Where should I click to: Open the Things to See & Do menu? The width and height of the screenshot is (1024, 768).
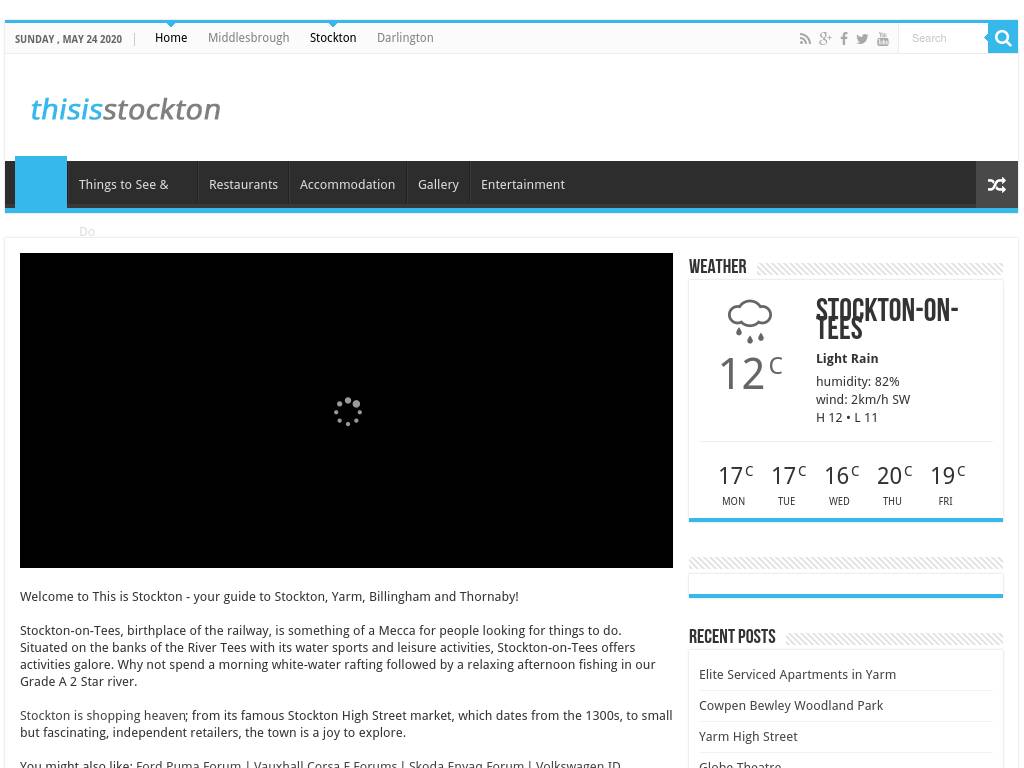pos(124,185)
